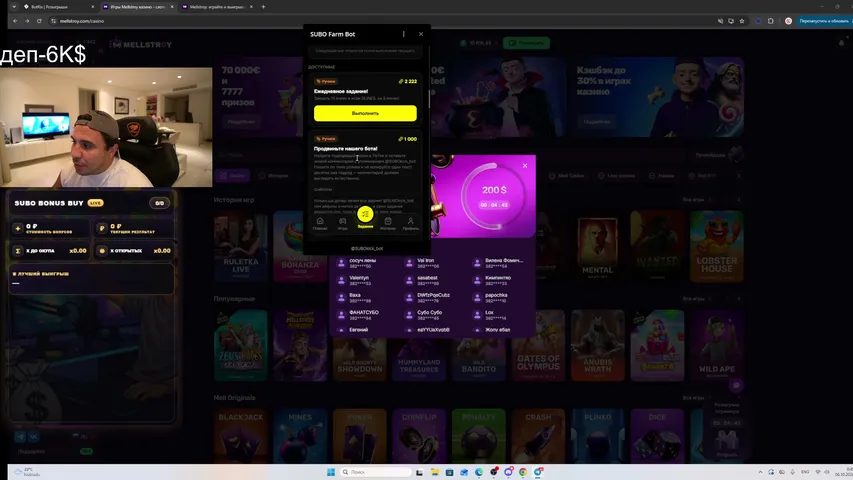This screenshot has height=480, width=853.
Task: Open the Wild Ape game thumbnail
Action: 716,346
